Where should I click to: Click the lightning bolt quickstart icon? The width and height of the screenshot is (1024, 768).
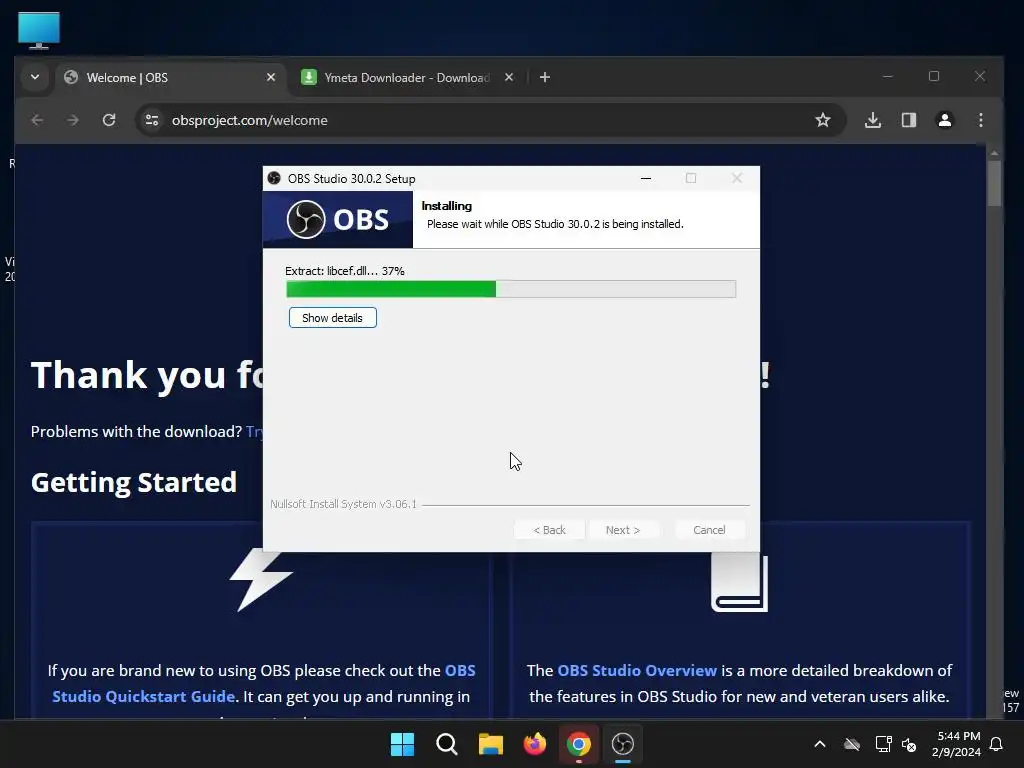[x=261, y=580]
